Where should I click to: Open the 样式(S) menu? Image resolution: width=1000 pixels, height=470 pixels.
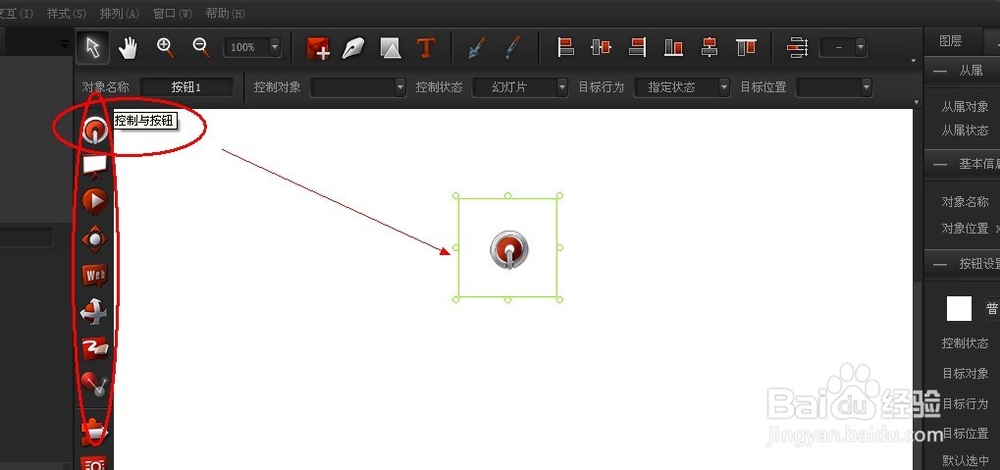pyautogui.click(x=66, y=13)
